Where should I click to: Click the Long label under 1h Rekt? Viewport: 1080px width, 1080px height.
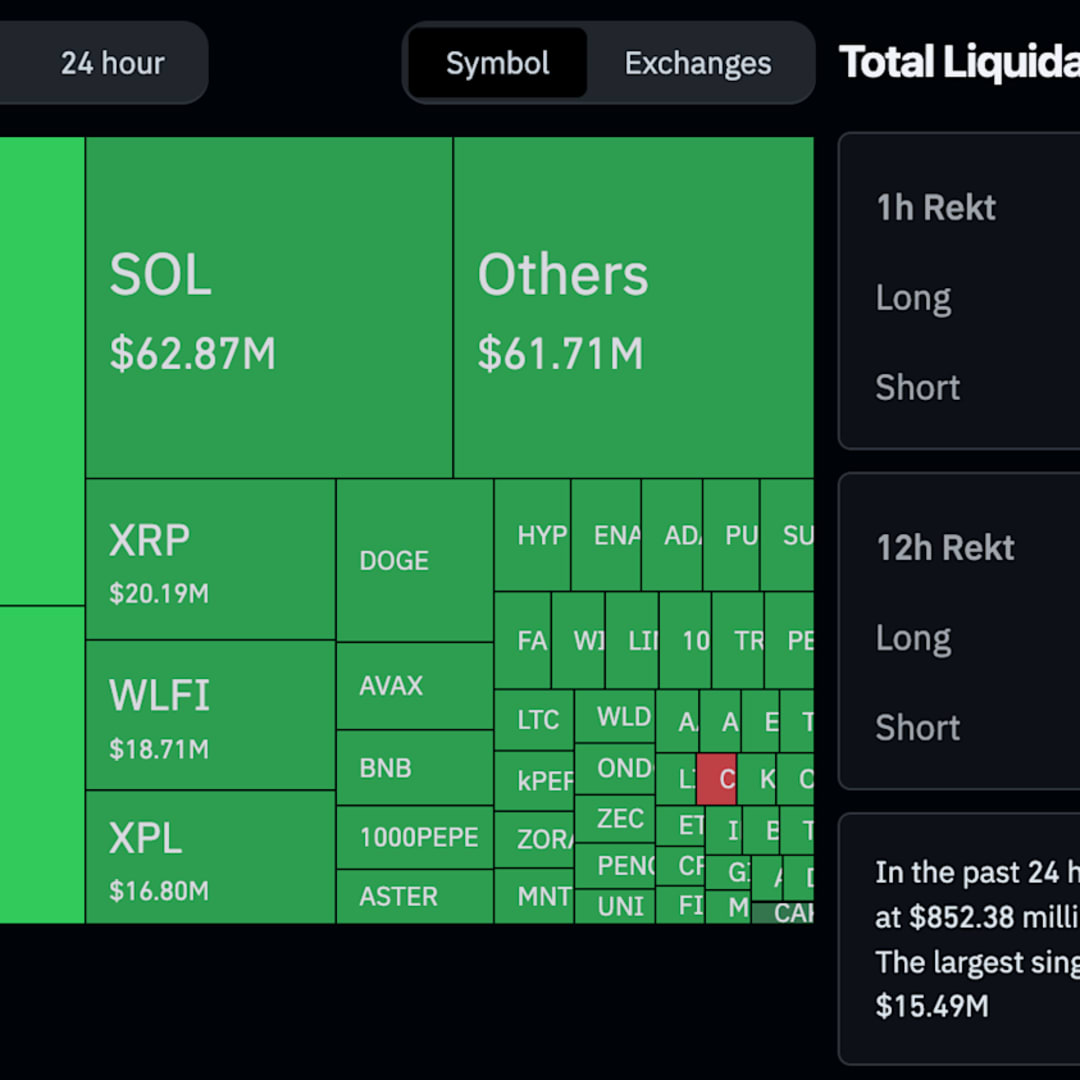coord(912,297)
